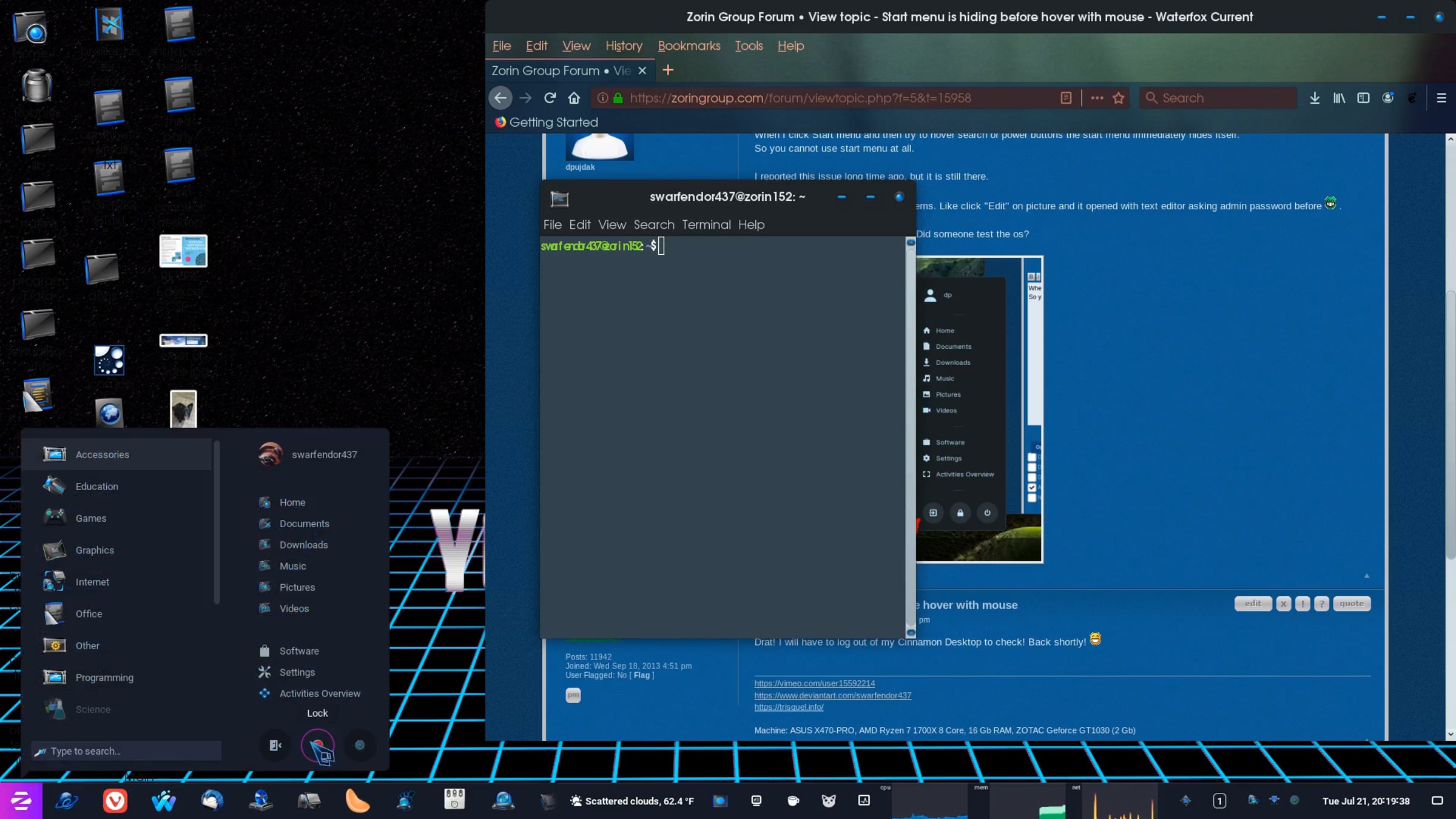This screenshot has width=1456, height=819.
Task: Show the Waterfox sidebar
Action: [x=1363, y=98]
